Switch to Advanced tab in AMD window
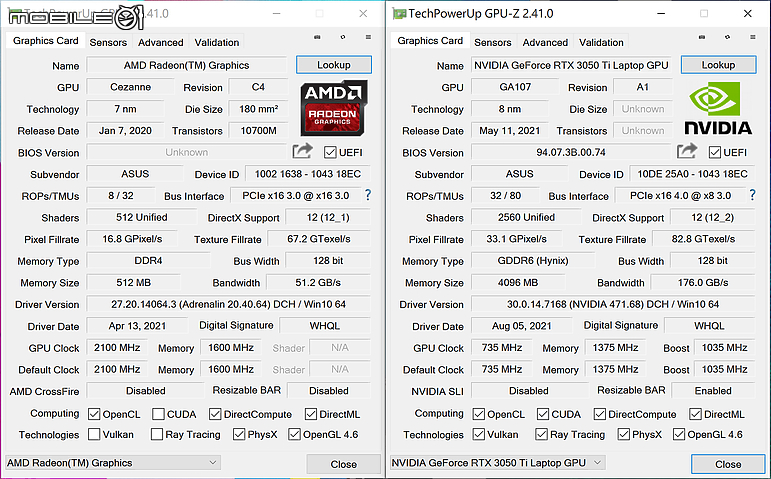 point(161,42)
